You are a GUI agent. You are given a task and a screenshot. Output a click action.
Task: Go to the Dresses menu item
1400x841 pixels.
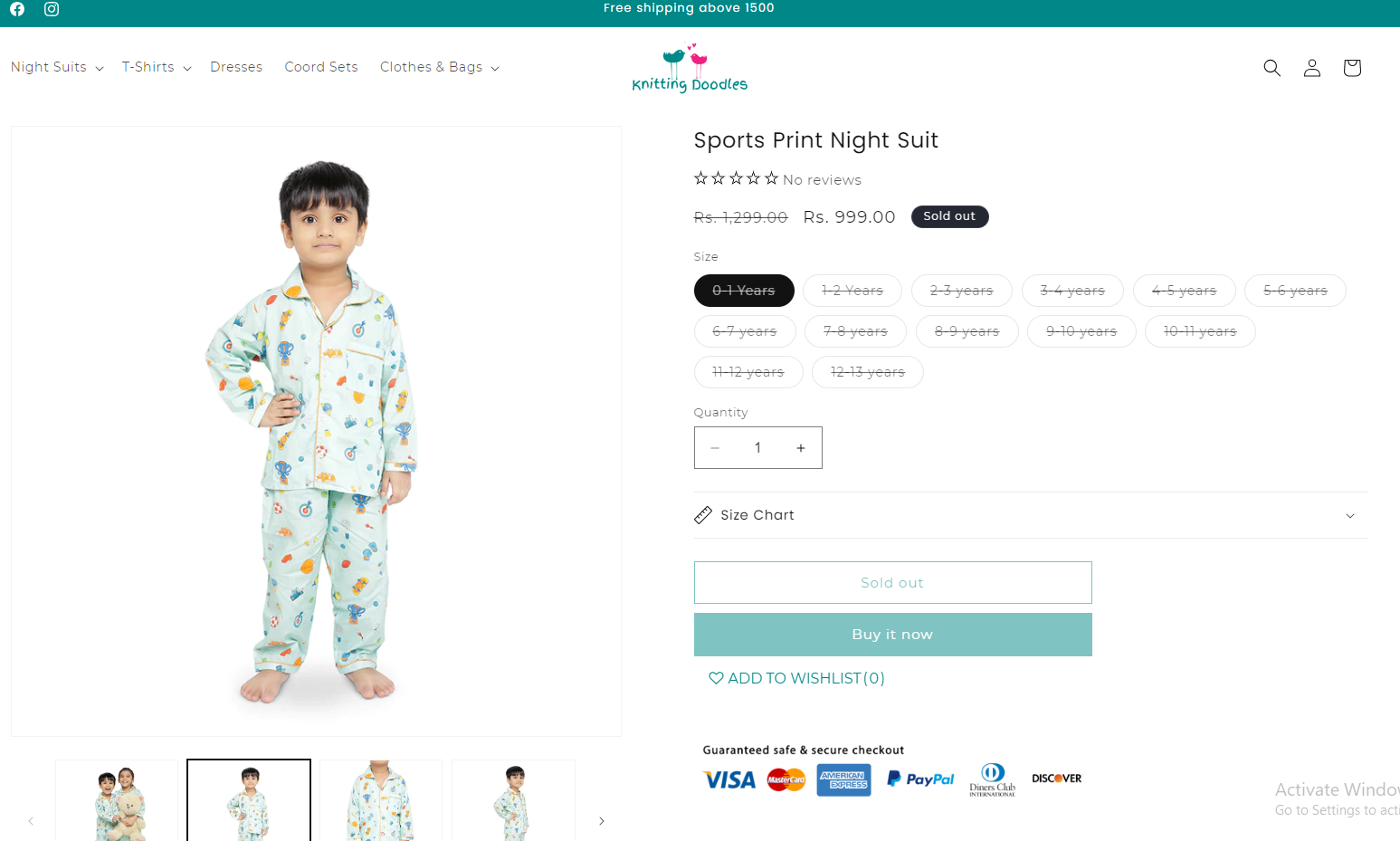point(236,67)
